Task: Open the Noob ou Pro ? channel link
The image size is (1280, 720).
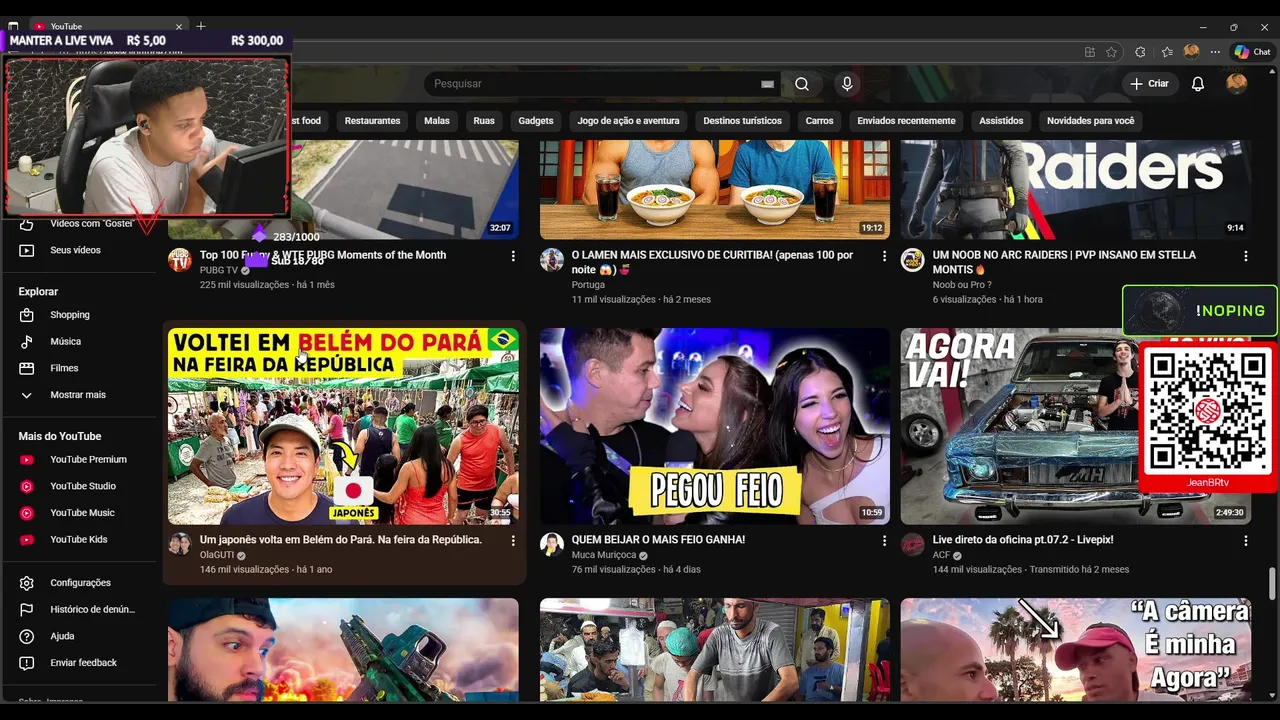Action: [x=962, y=285]
